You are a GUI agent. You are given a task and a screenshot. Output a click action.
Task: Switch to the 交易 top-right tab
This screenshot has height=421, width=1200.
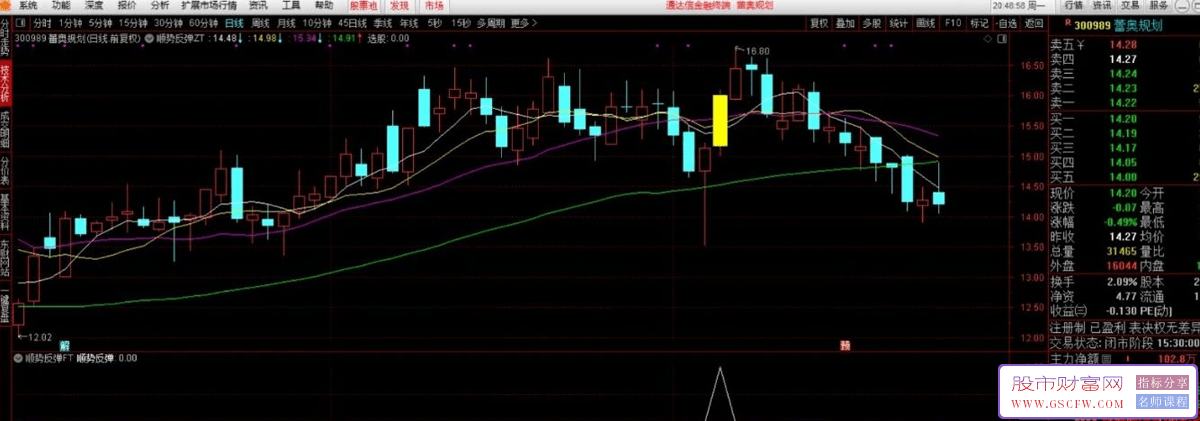click(1131, 5)
